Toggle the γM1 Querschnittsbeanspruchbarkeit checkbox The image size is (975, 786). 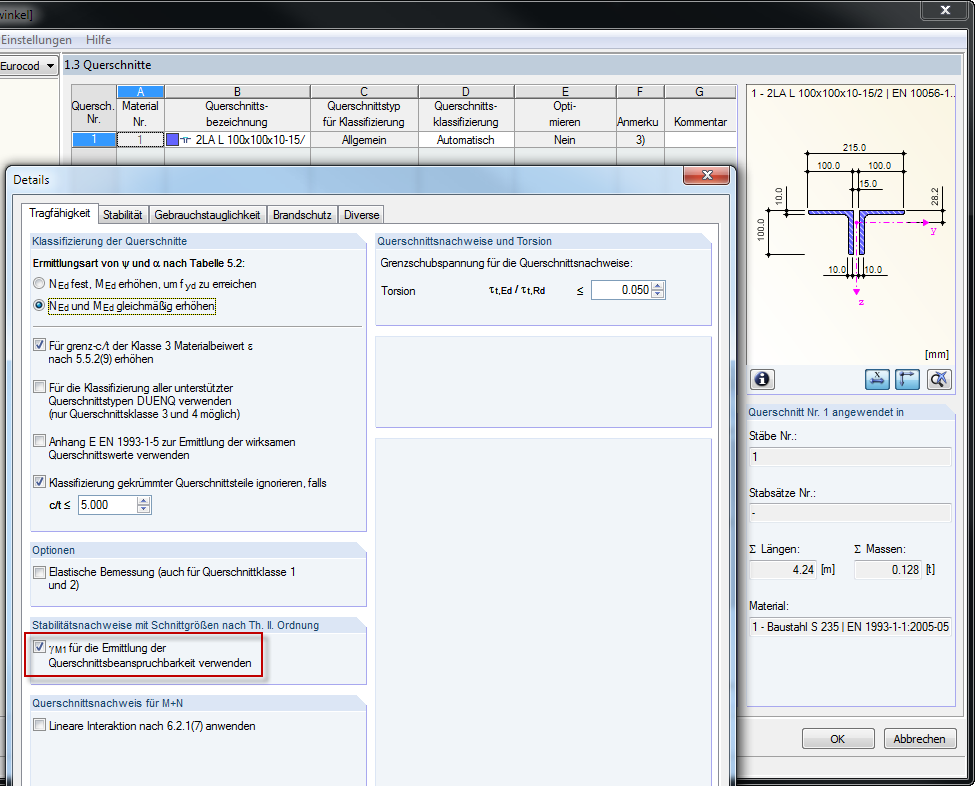40,647
